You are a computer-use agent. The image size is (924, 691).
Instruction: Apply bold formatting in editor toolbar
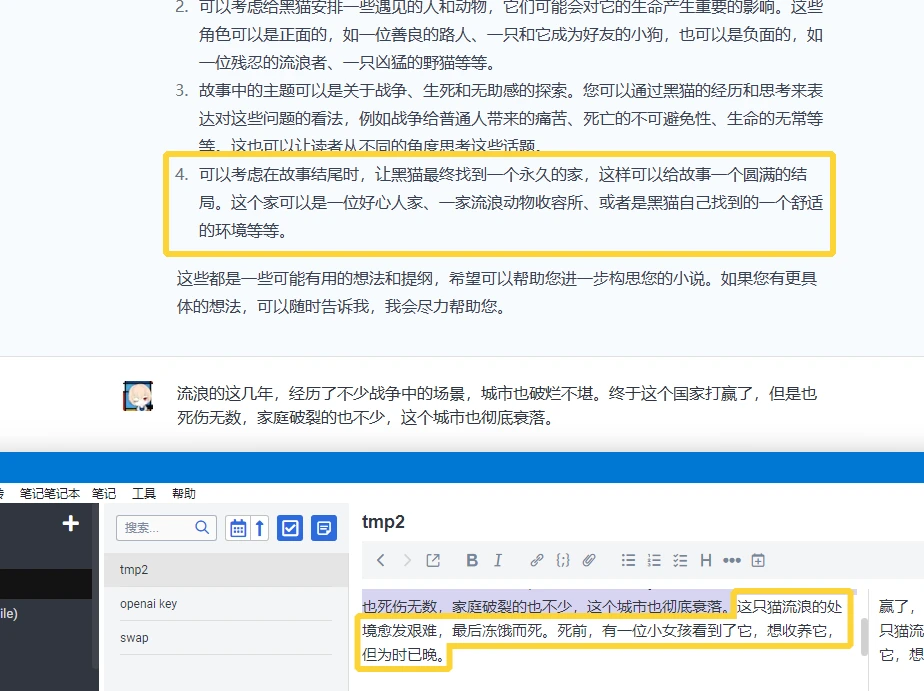pyautogui.click(x=472, y=560)
